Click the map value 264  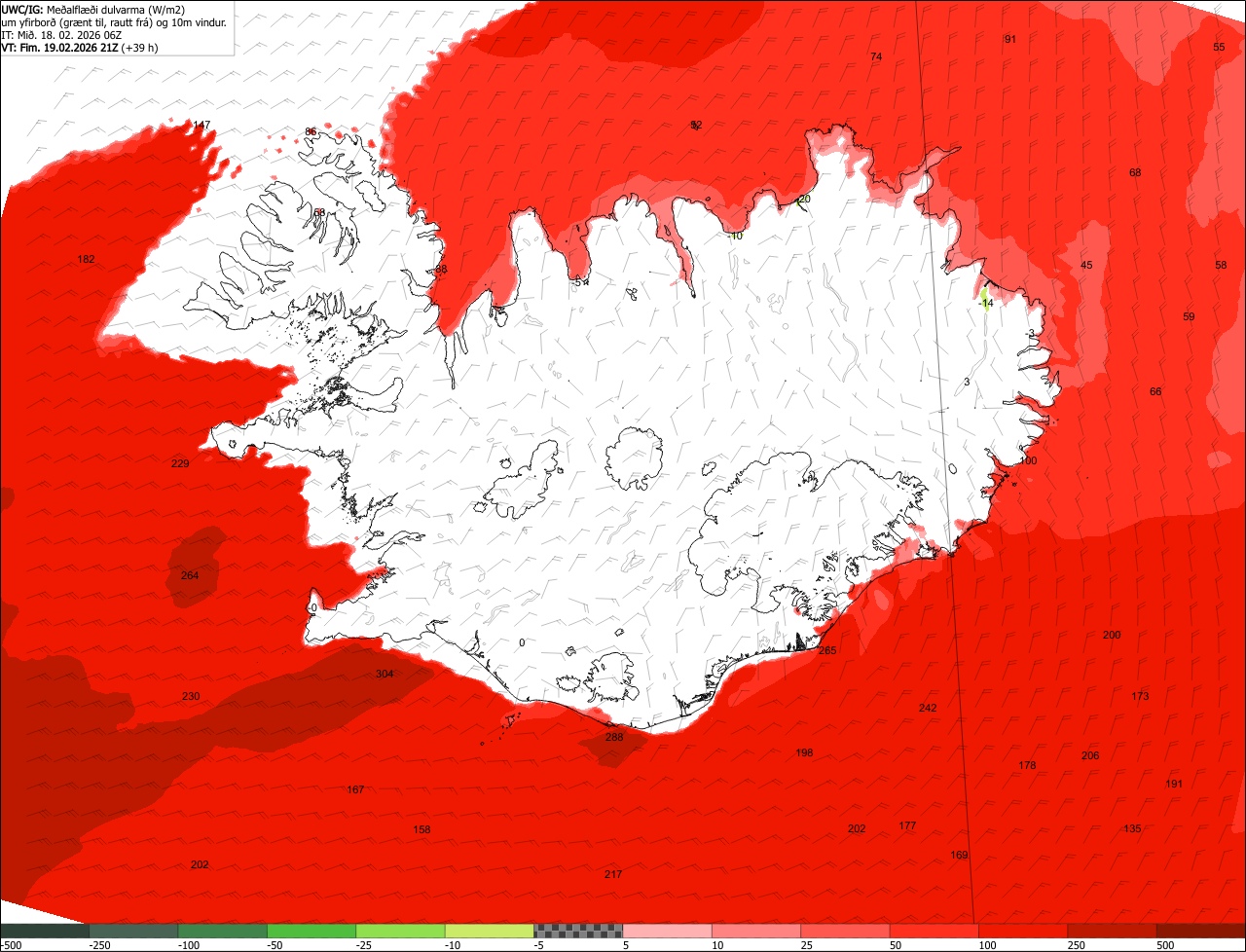point(190,575)
